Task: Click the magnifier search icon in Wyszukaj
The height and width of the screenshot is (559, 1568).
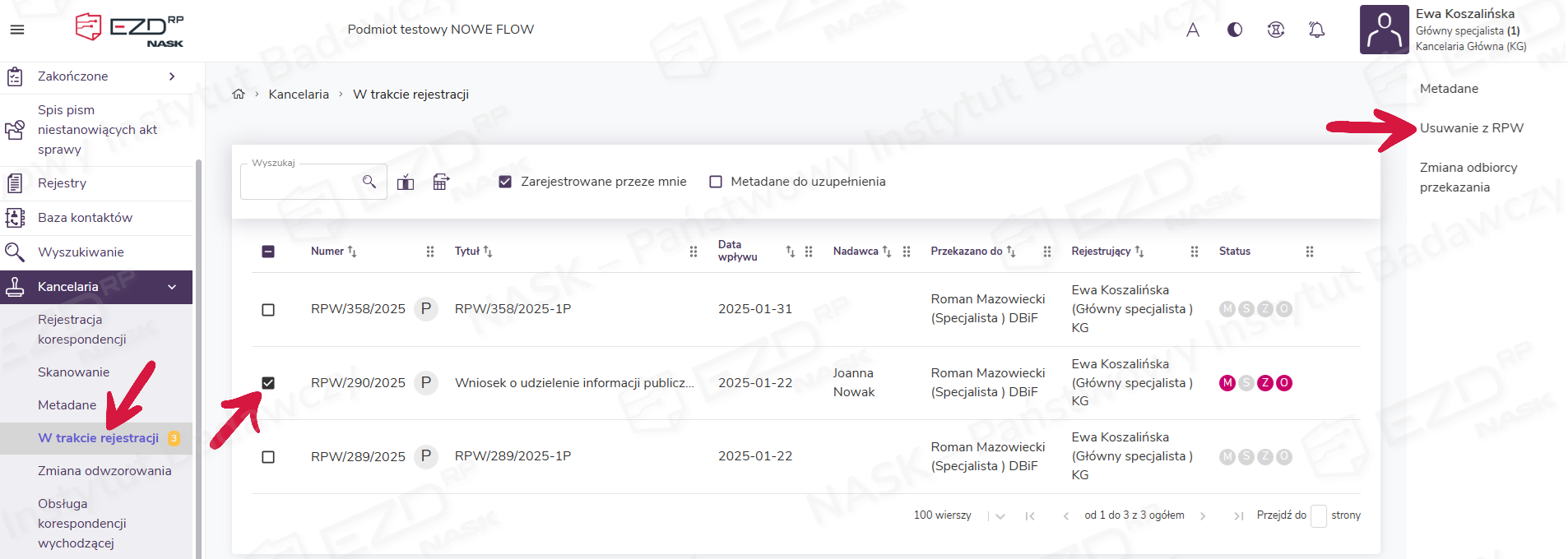Action: [369, 182]
